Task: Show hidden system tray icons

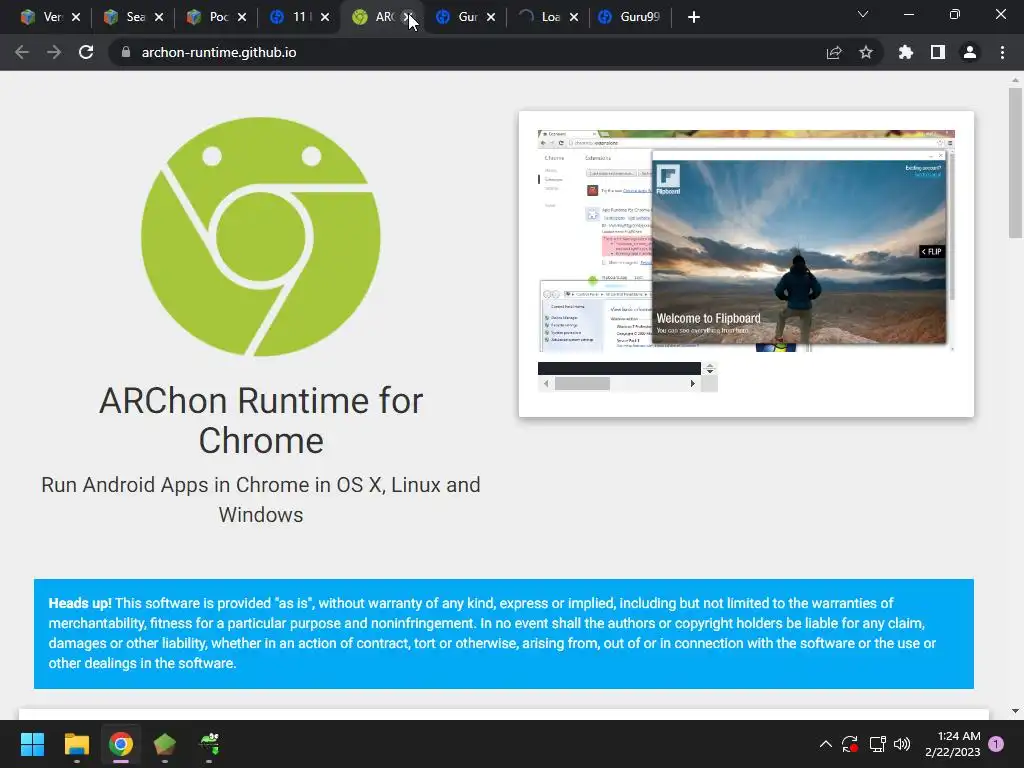Action: [x=825, y=744]
